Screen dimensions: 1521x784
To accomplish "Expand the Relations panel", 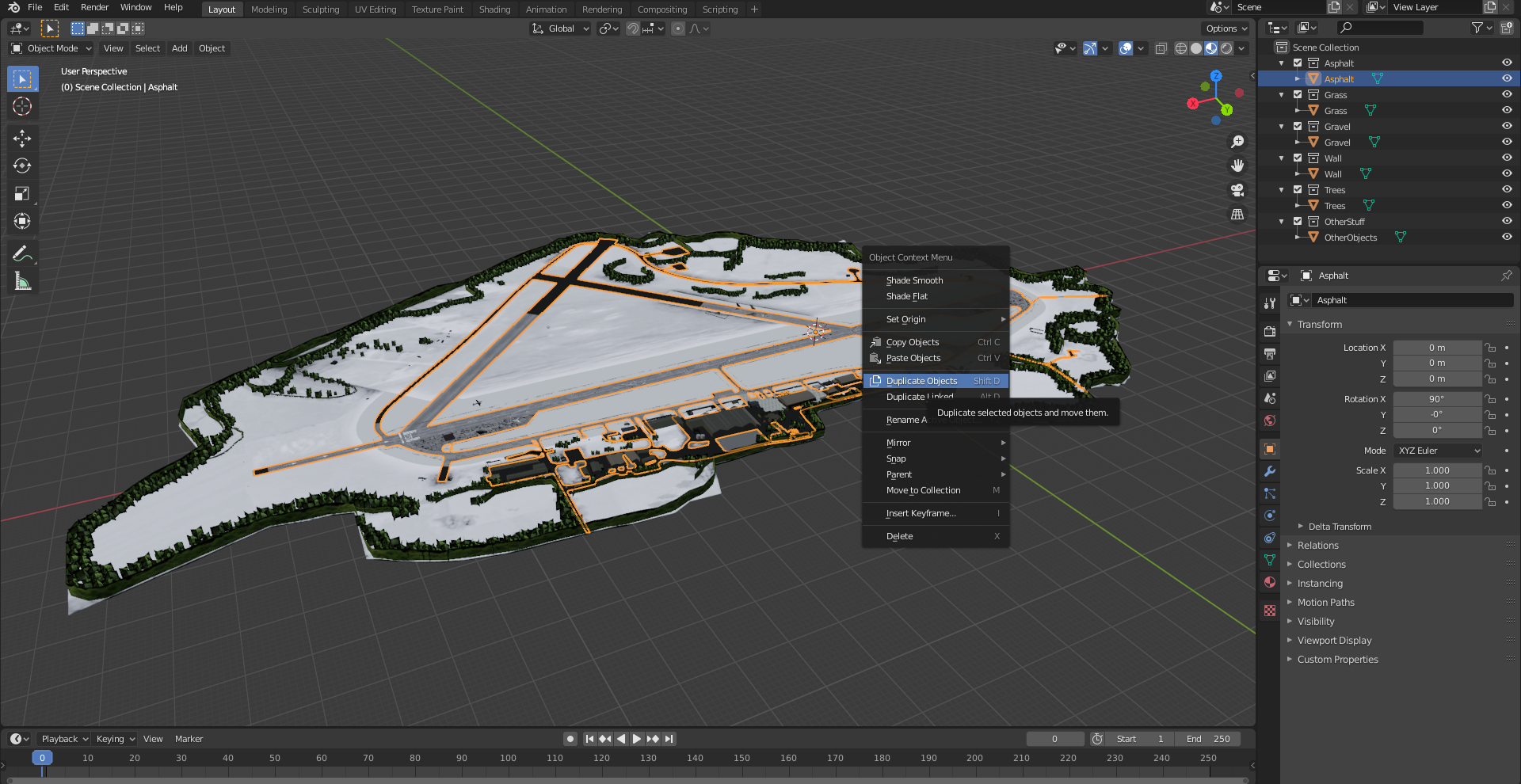I will tap(1317, 546).
